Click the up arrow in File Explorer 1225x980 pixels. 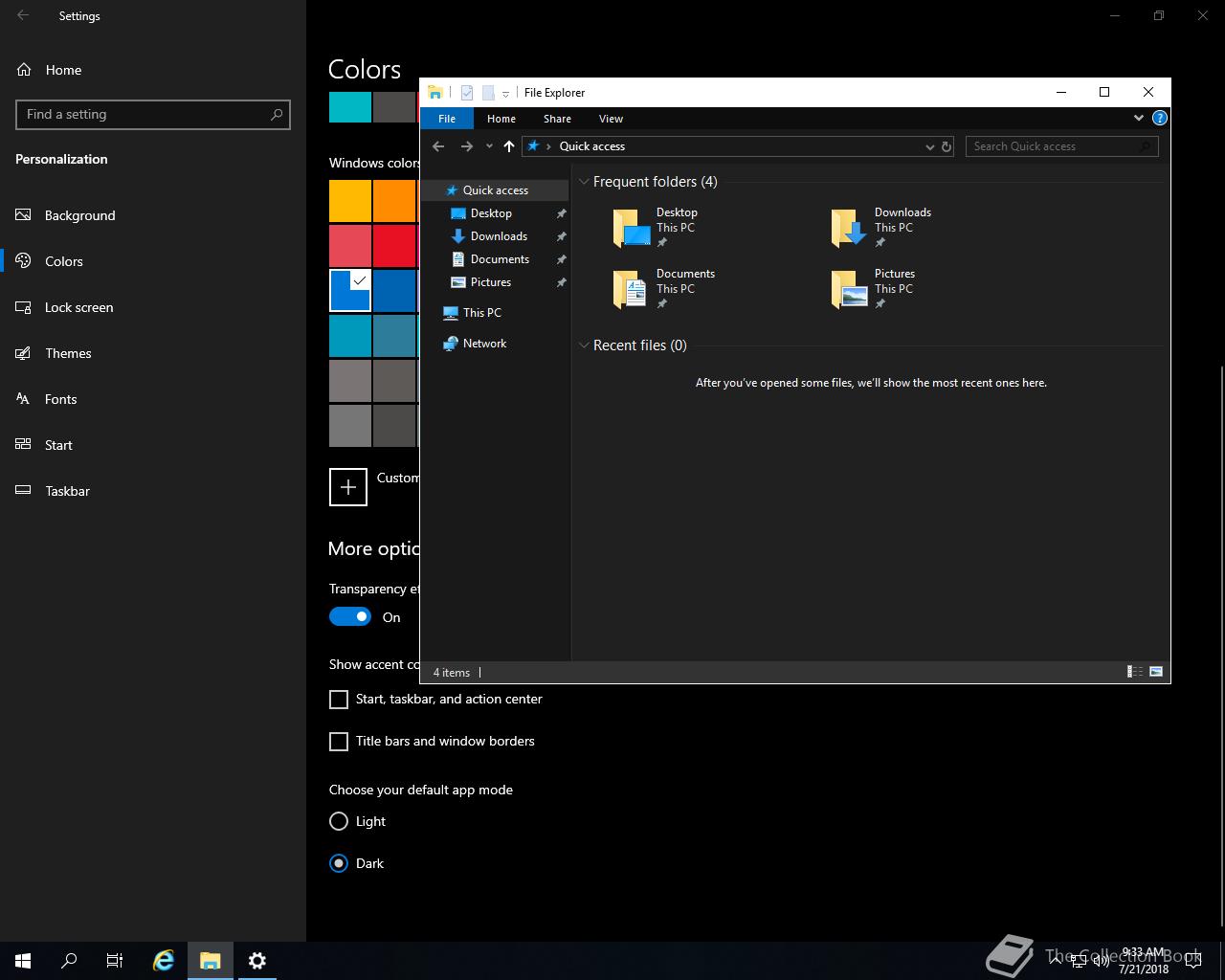(508, 146)
